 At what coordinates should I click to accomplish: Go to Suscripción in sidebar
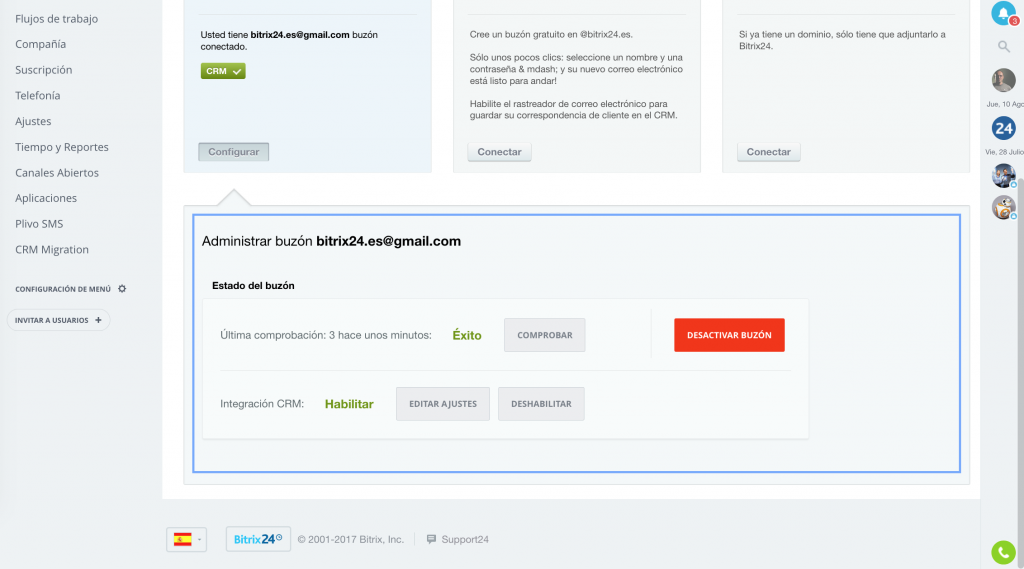[44, 70]
